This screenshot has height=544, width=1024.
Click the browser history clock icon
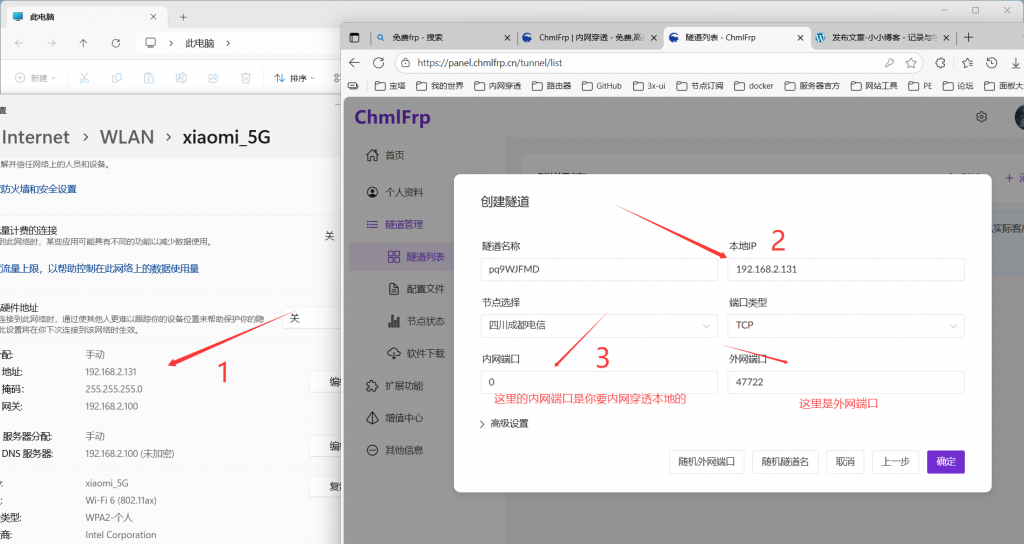click(991, 62)
